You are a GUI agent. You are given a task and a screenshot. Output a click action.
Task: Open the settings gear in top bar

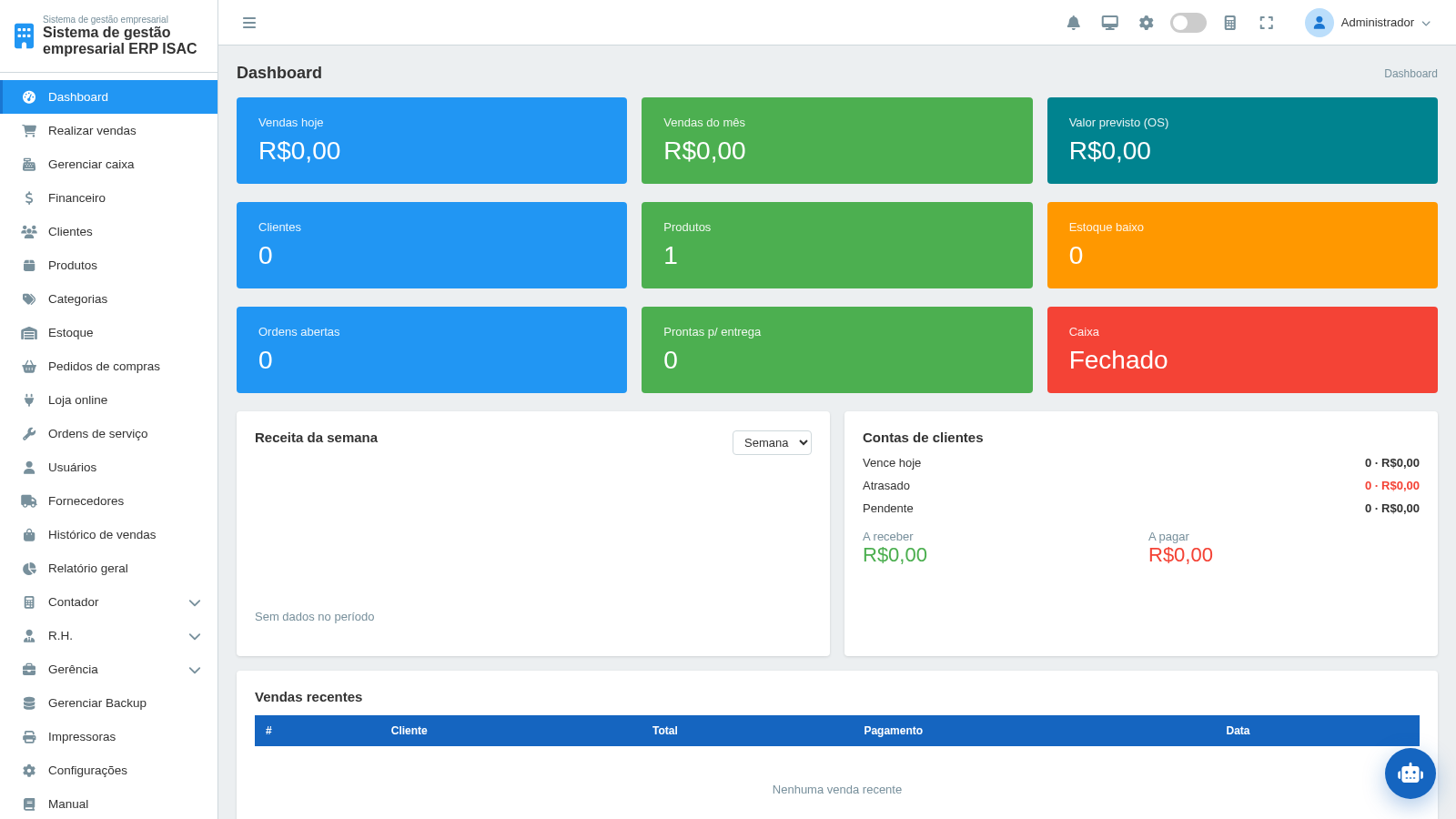(x=1147, y=23)
